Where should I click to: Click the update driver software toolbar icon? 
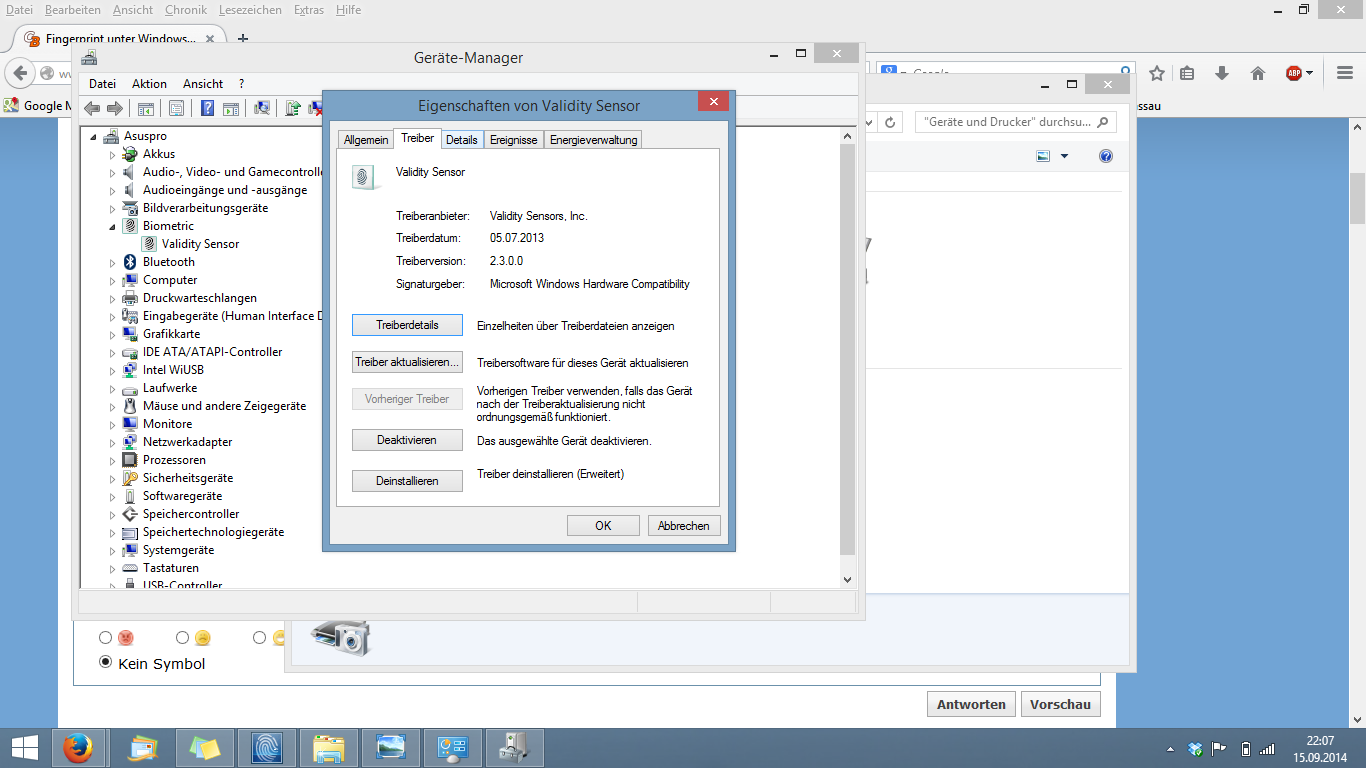coord(293,108)
